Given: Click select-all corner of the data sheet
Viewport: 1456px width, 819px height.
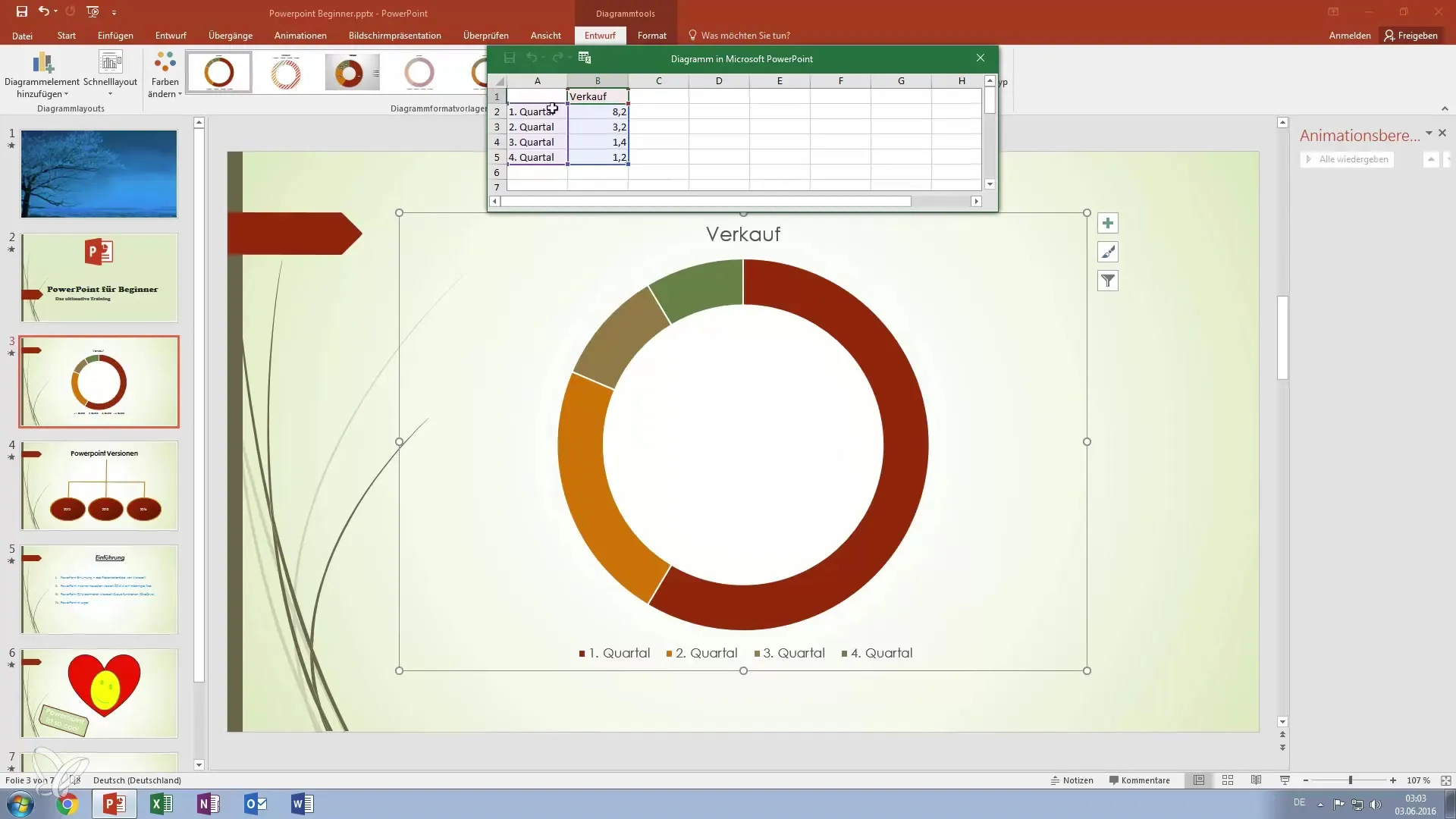Looking at the screenshot, I should pos(498,80).
